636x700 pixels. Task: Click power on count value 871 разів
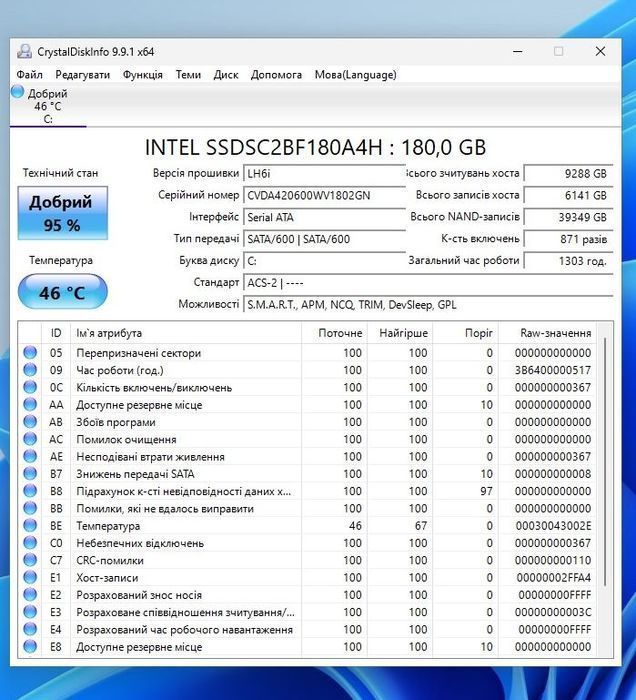[x=568, y=239]
